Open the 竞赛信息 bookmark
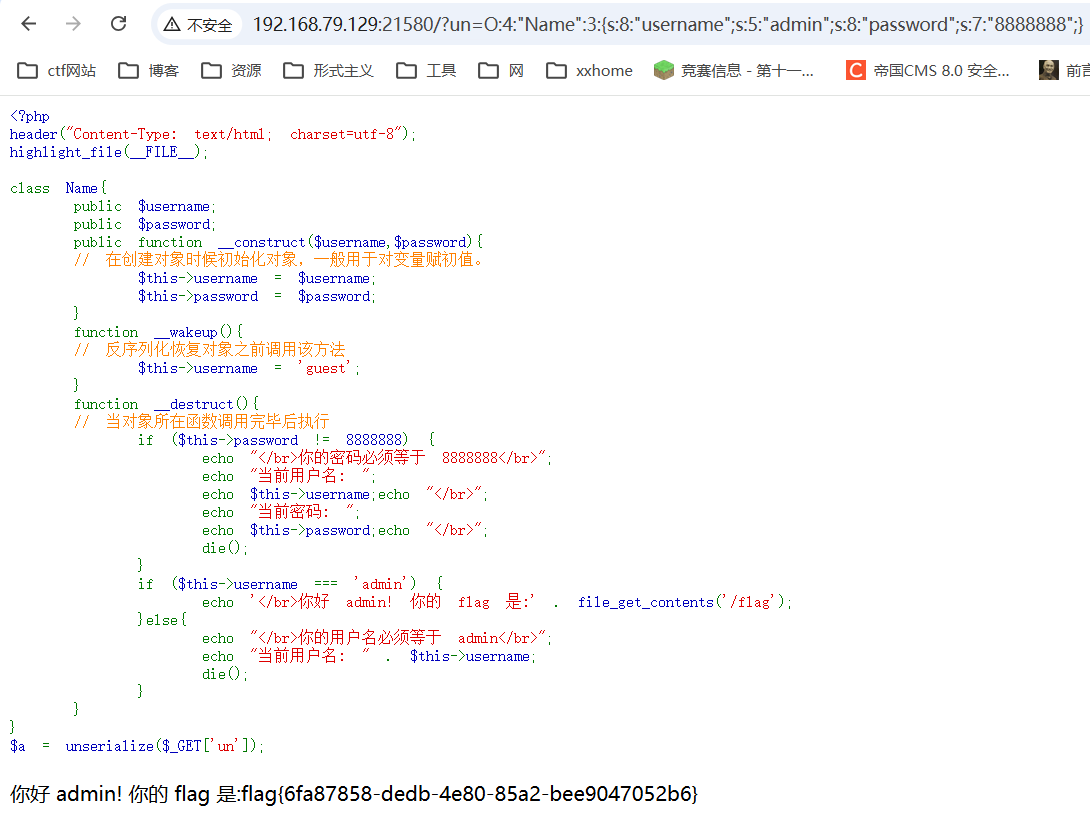Screen dimensions: 1090x815 click(734, 70)
